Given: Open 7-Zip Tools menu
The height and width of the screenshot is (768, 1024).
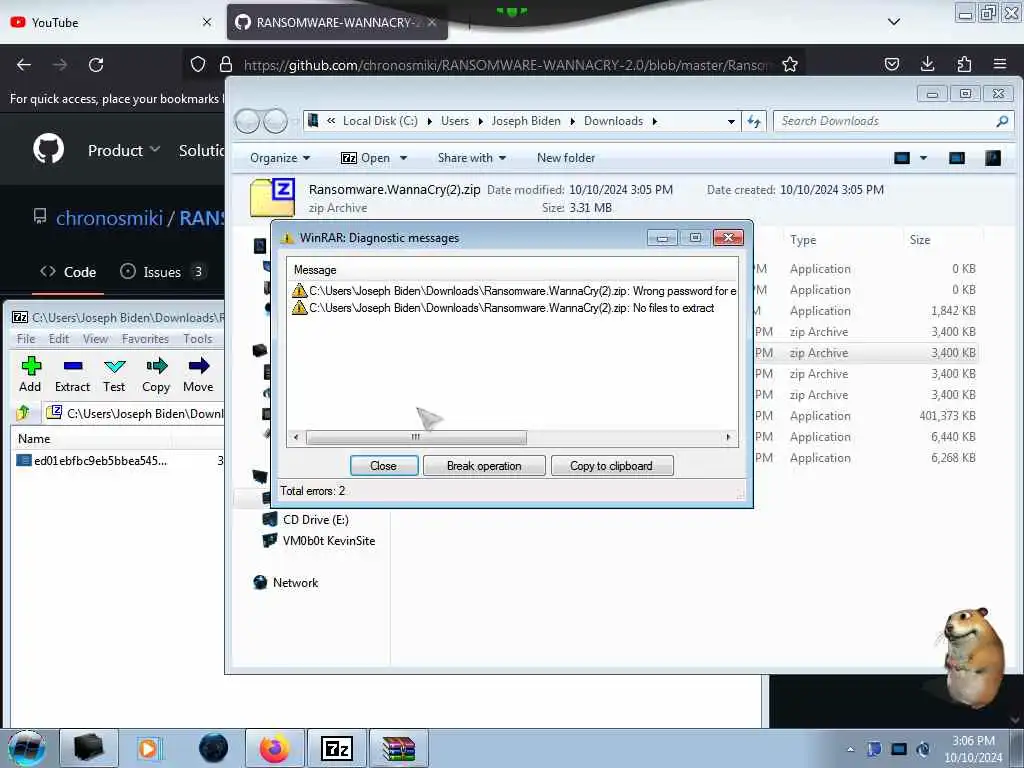Looking at the screenshot, I should coord(198,338).
